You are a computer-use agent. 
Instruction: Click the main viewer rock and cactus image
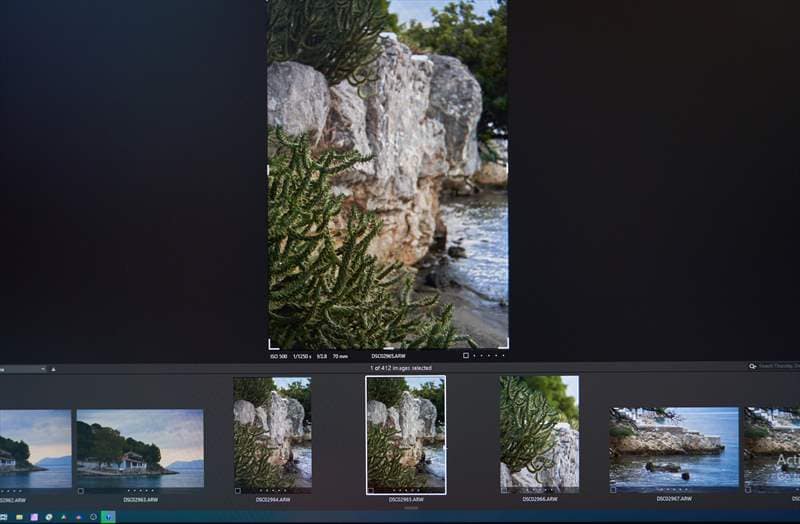tap(388, 174)
